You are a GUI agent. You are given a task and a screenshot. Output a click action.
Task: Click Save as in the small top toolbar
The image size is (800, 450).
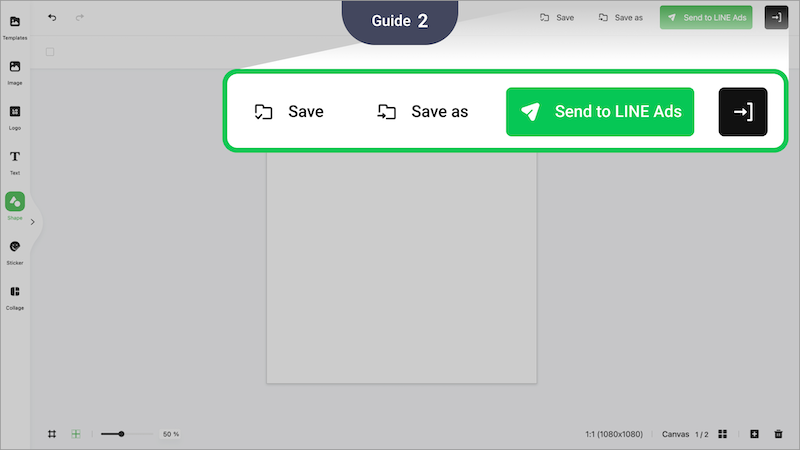point(620,18)
